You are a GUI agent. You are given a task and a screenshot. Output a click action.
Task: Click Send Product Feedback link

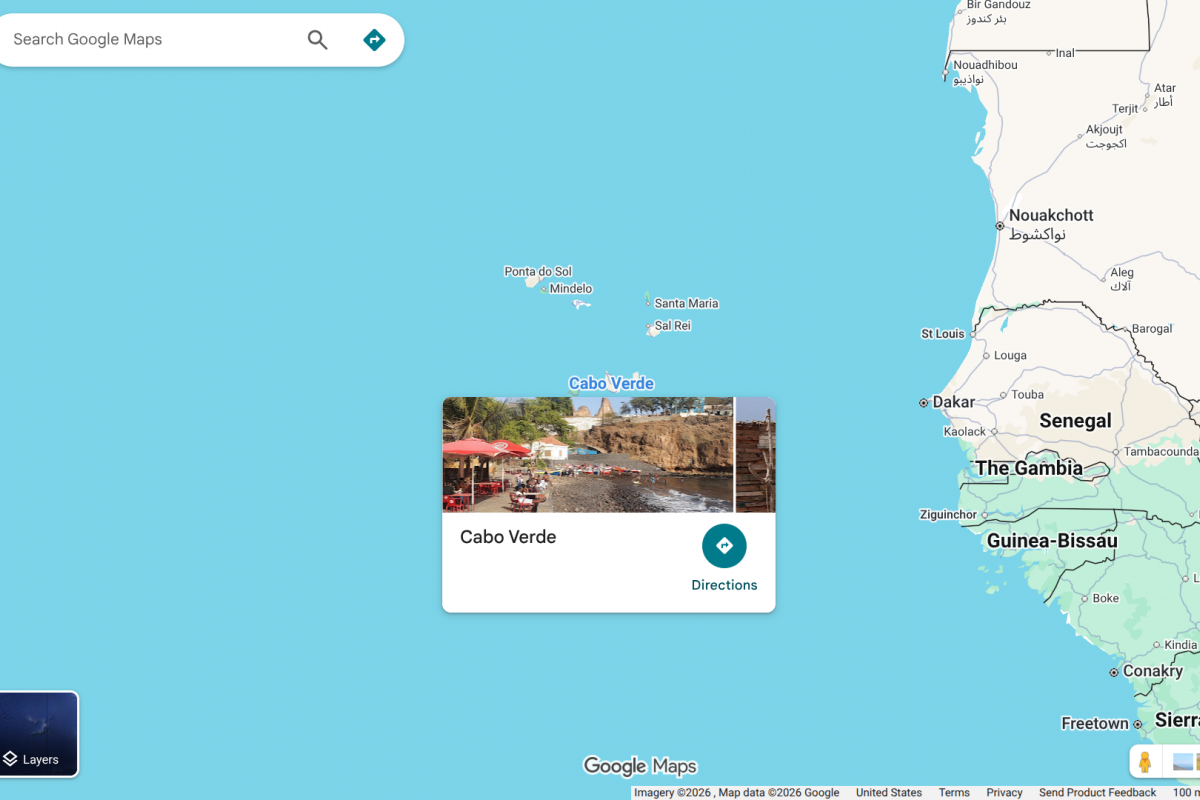1097,792
